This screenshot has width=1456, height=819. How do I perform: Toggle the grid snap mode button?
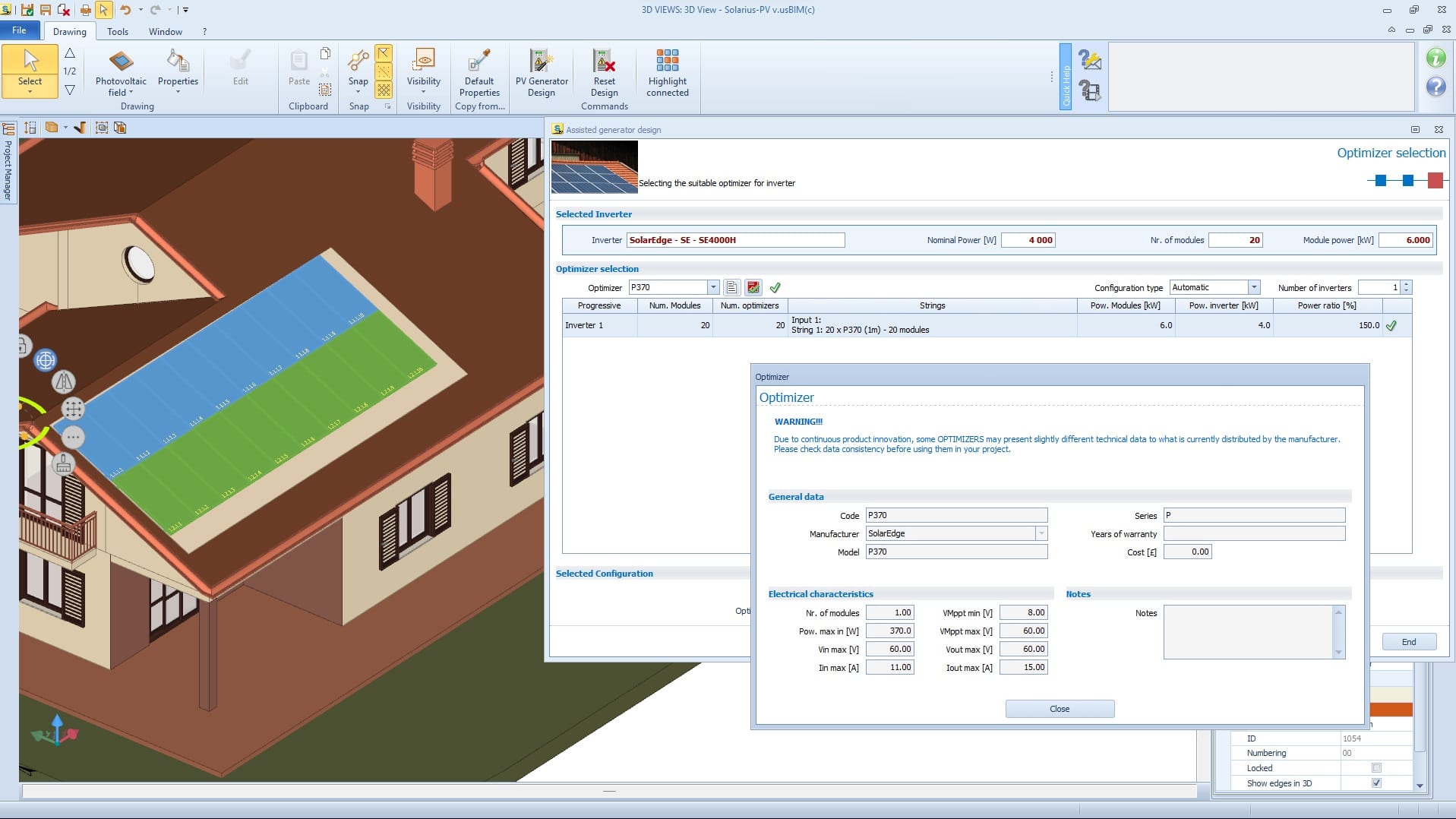tap(384, 90)
